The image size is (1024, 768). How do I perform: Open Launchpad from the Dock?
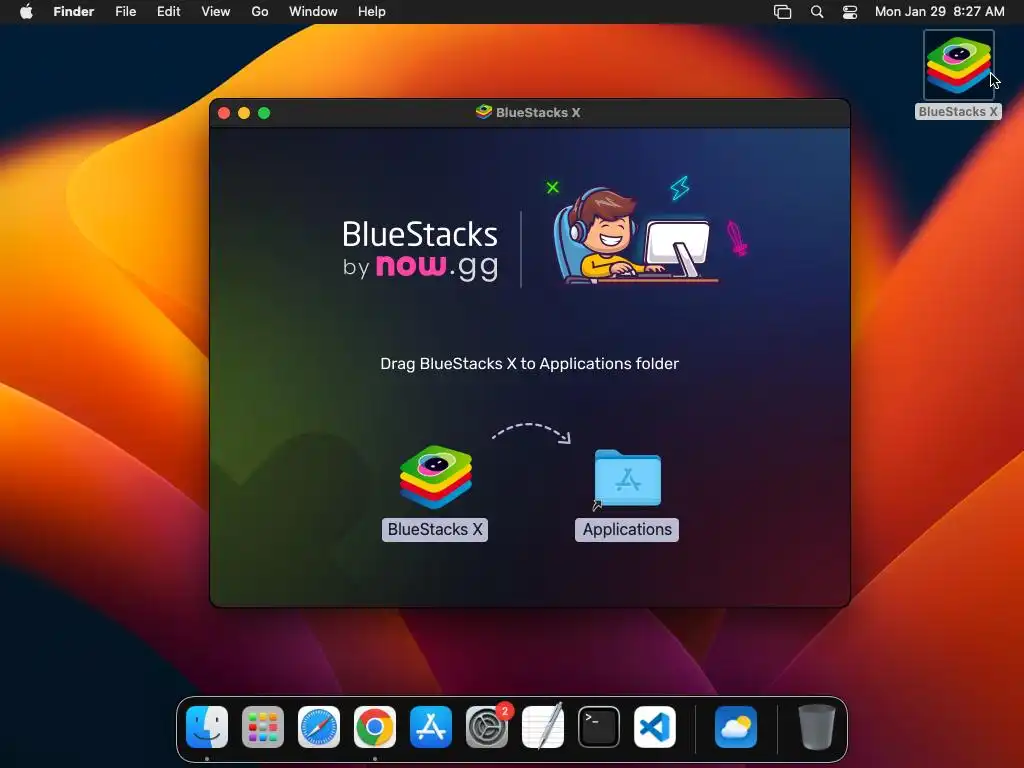click(x=263, y=727)
